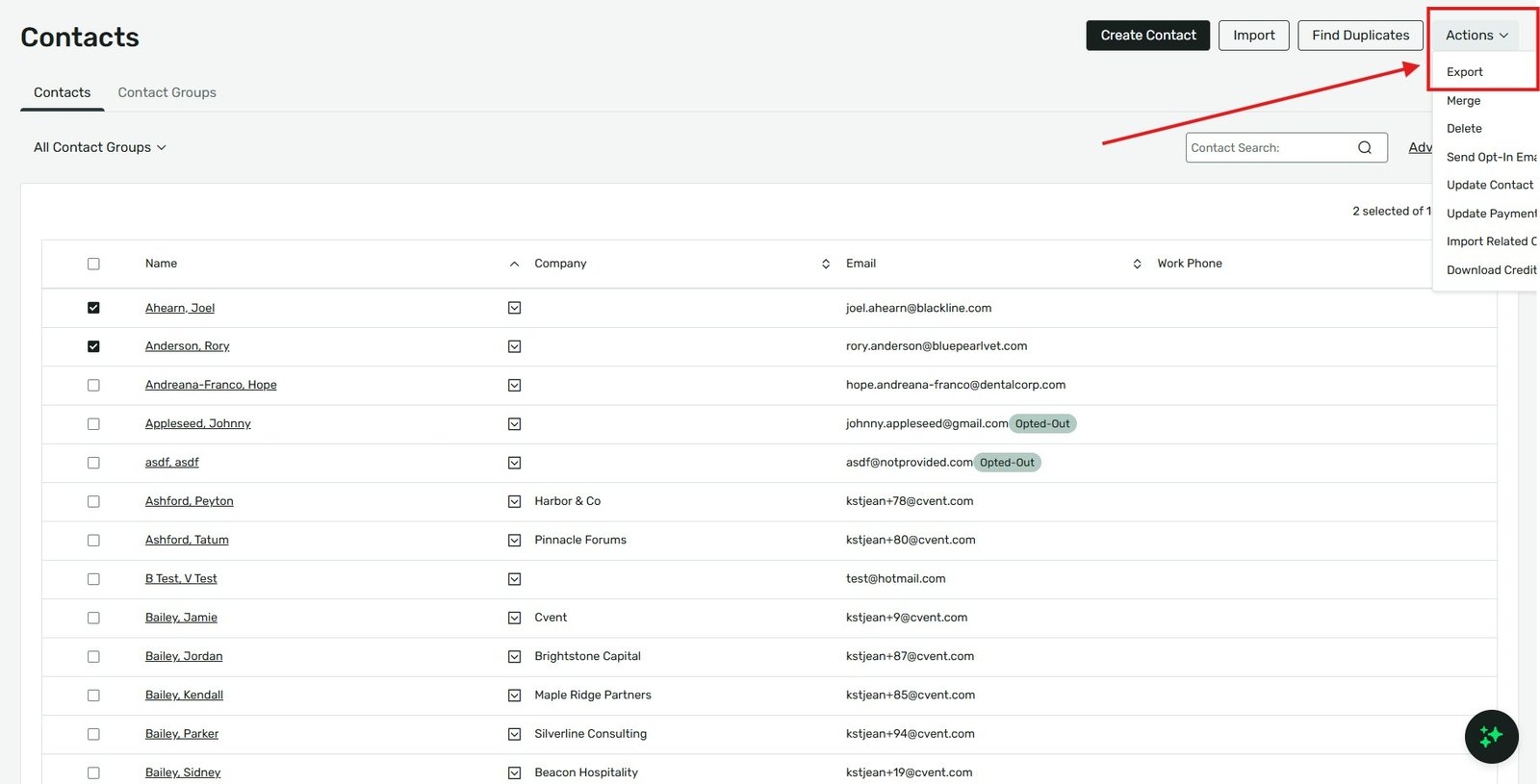Open the Ashford, Peyton contact link
1540x784 pixels.
click(189, 501)
